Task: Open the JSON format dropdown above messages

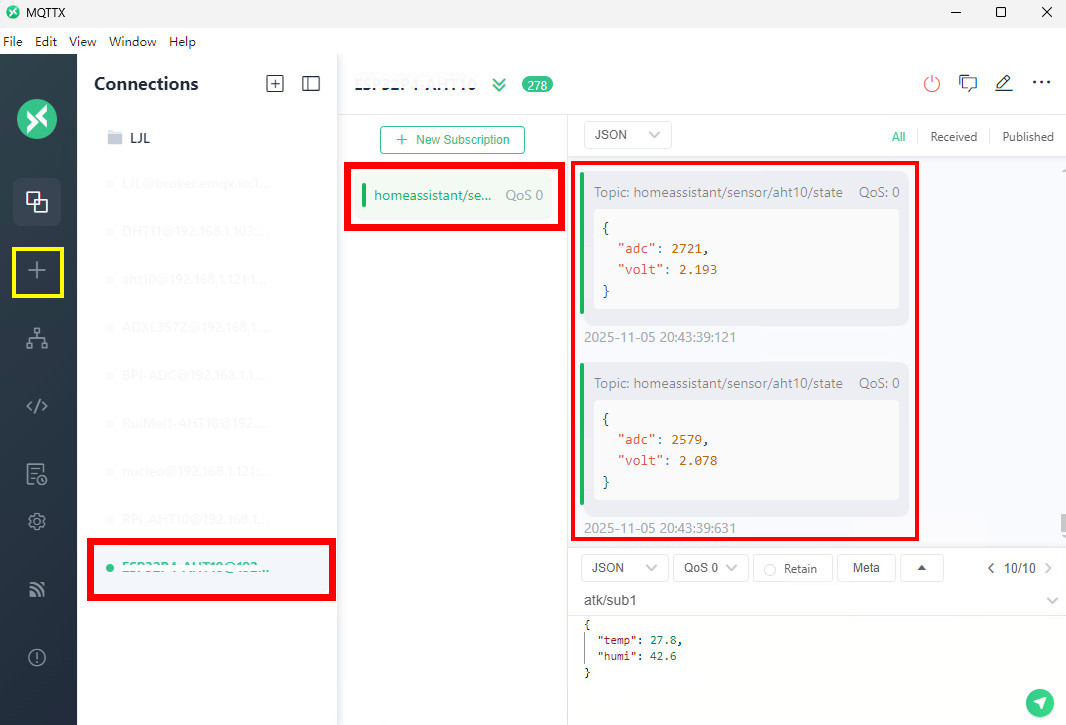Action: point(627,135)
